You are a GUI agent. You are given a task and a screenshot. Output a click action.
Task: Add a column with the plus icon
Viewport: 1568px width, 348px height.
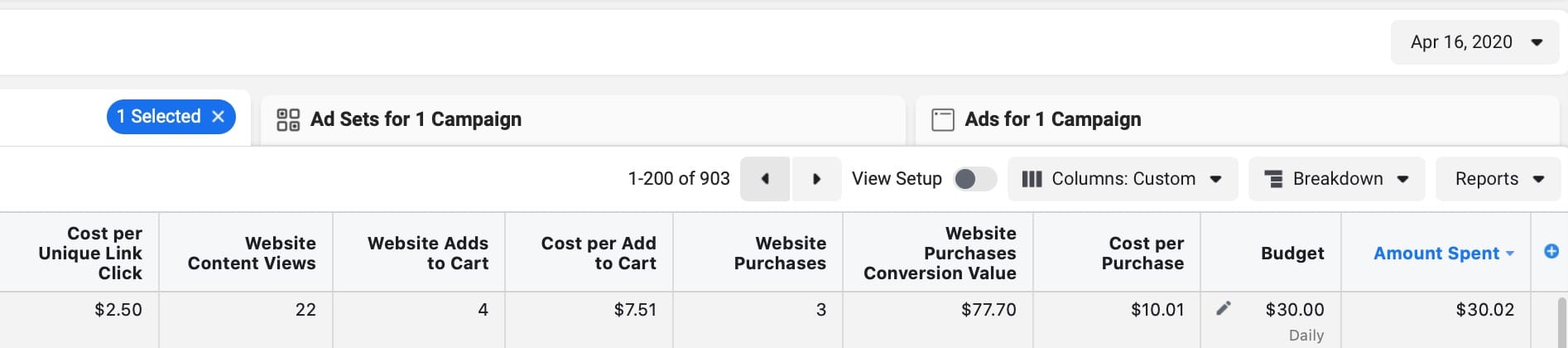(x=1551, y=252)
